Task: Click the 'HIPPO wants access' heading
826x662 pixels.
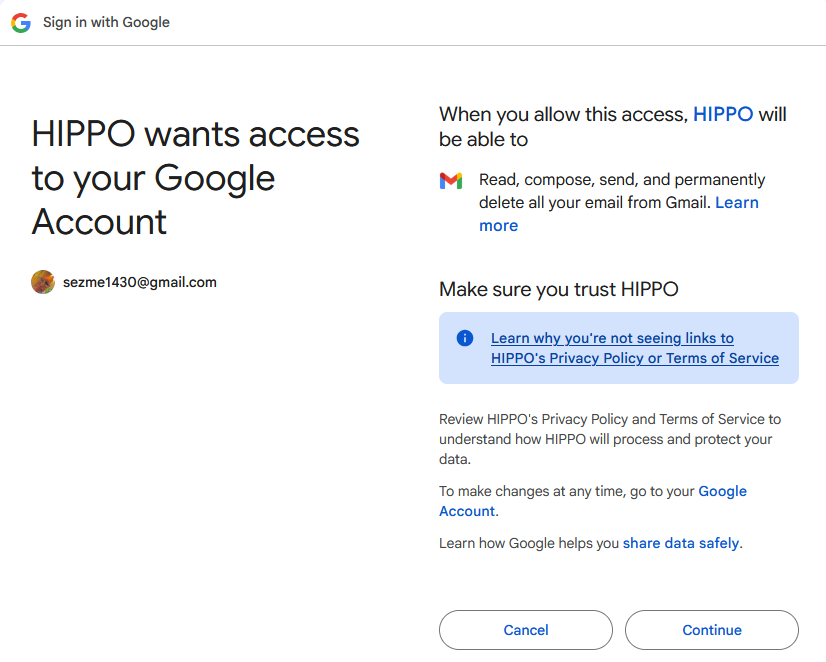Action: tap(195, 177)
